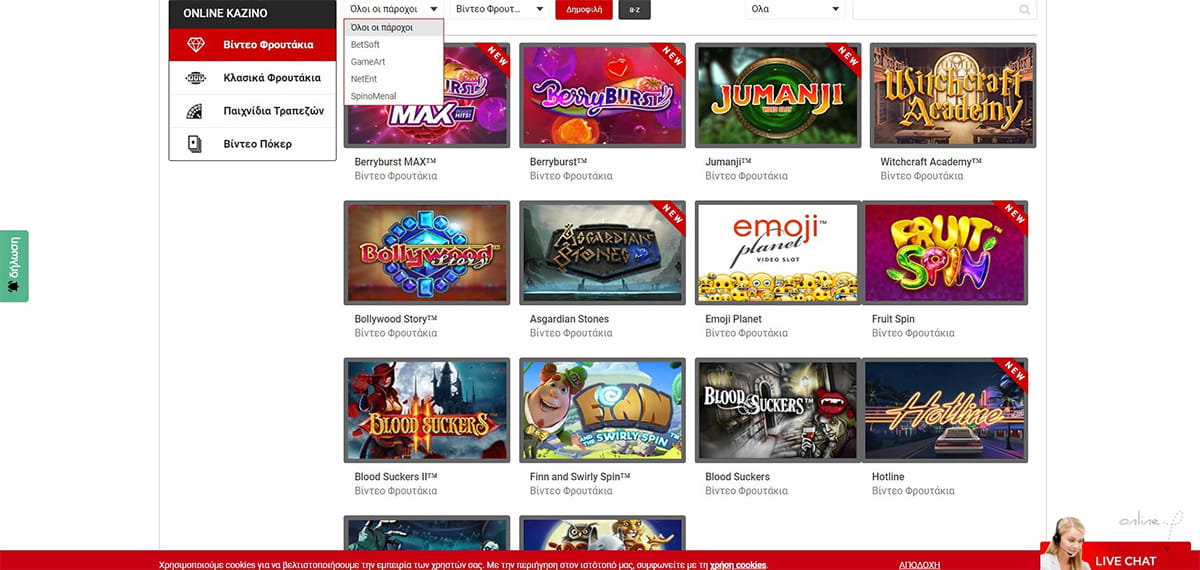Select GameArt from provider dropdown list
1200x570 pixels.
(x=393, y=62)
